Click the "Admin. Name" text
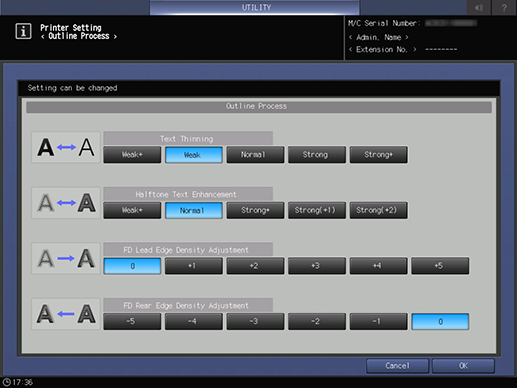Viewport: 517px width, 388px height. click(378, 37)
